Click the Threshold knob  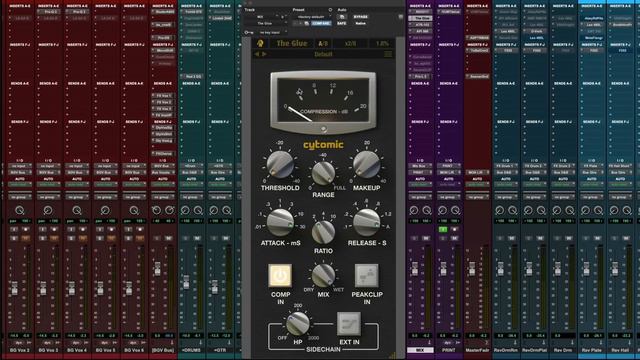point(280,164)
